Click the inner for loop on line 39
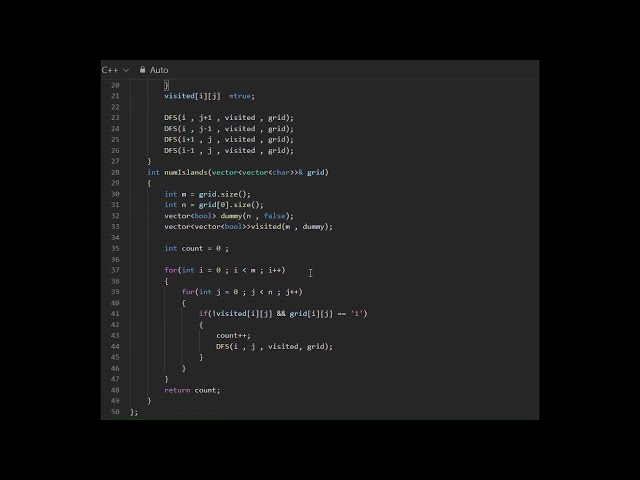The image size is (640, 480). click(x=242, y=292)
